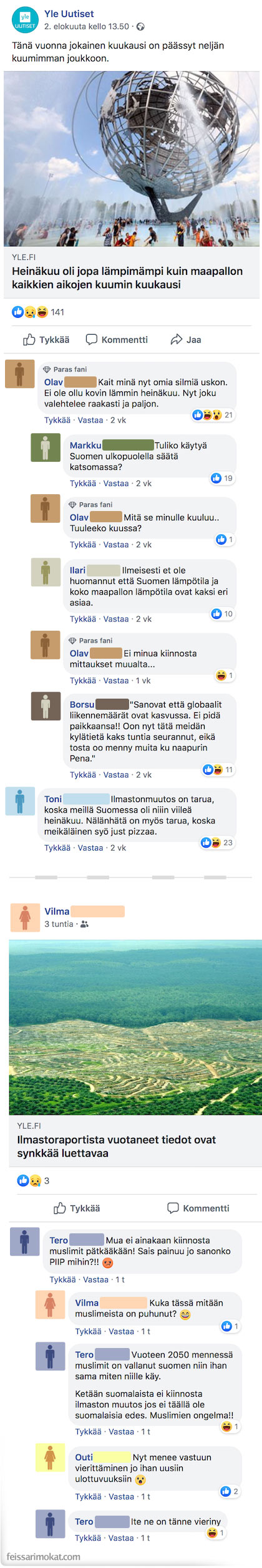Image resolution: width=262 pixels, height=1568 pixels.
Task: Like Vilma's post with Tykkää button
Action: coord(77,1208)
